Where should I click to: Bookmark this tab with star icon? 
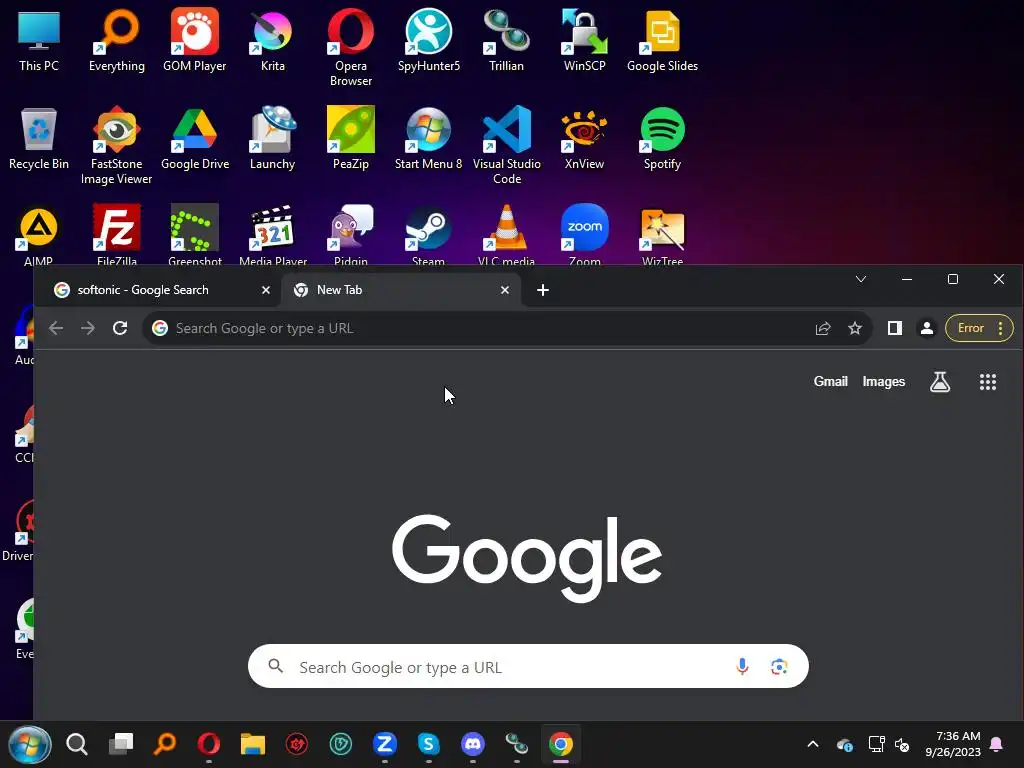point(855,328)
